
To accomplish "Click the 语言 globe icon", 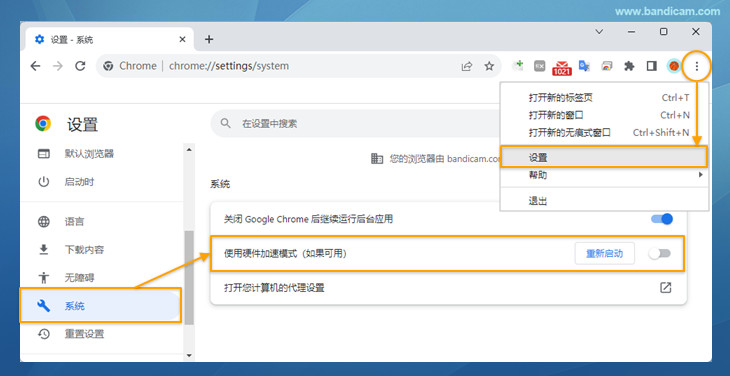I will [44, 222].
